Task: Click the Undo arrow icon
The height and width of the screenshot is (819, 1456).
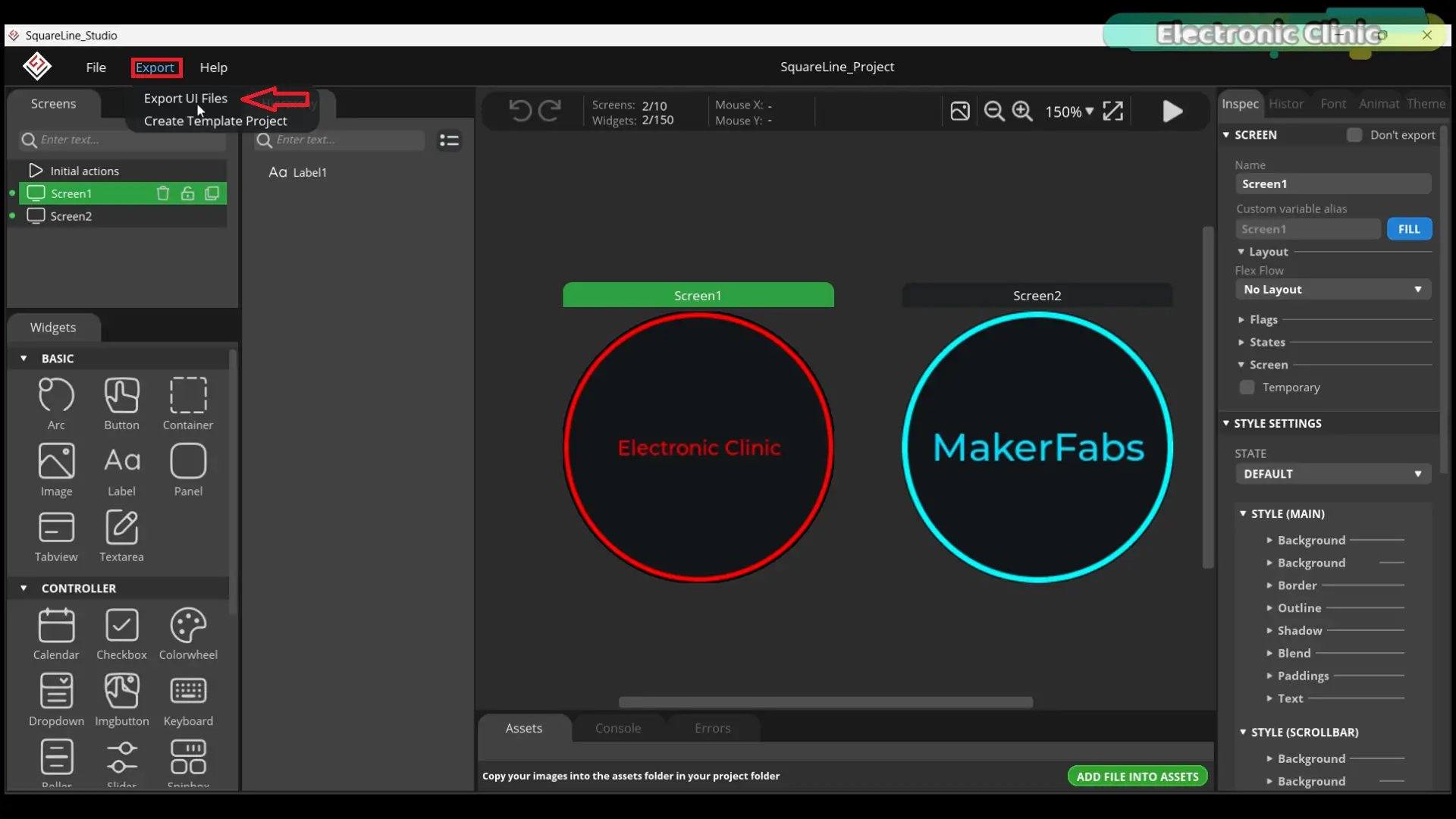Action: 519,111
